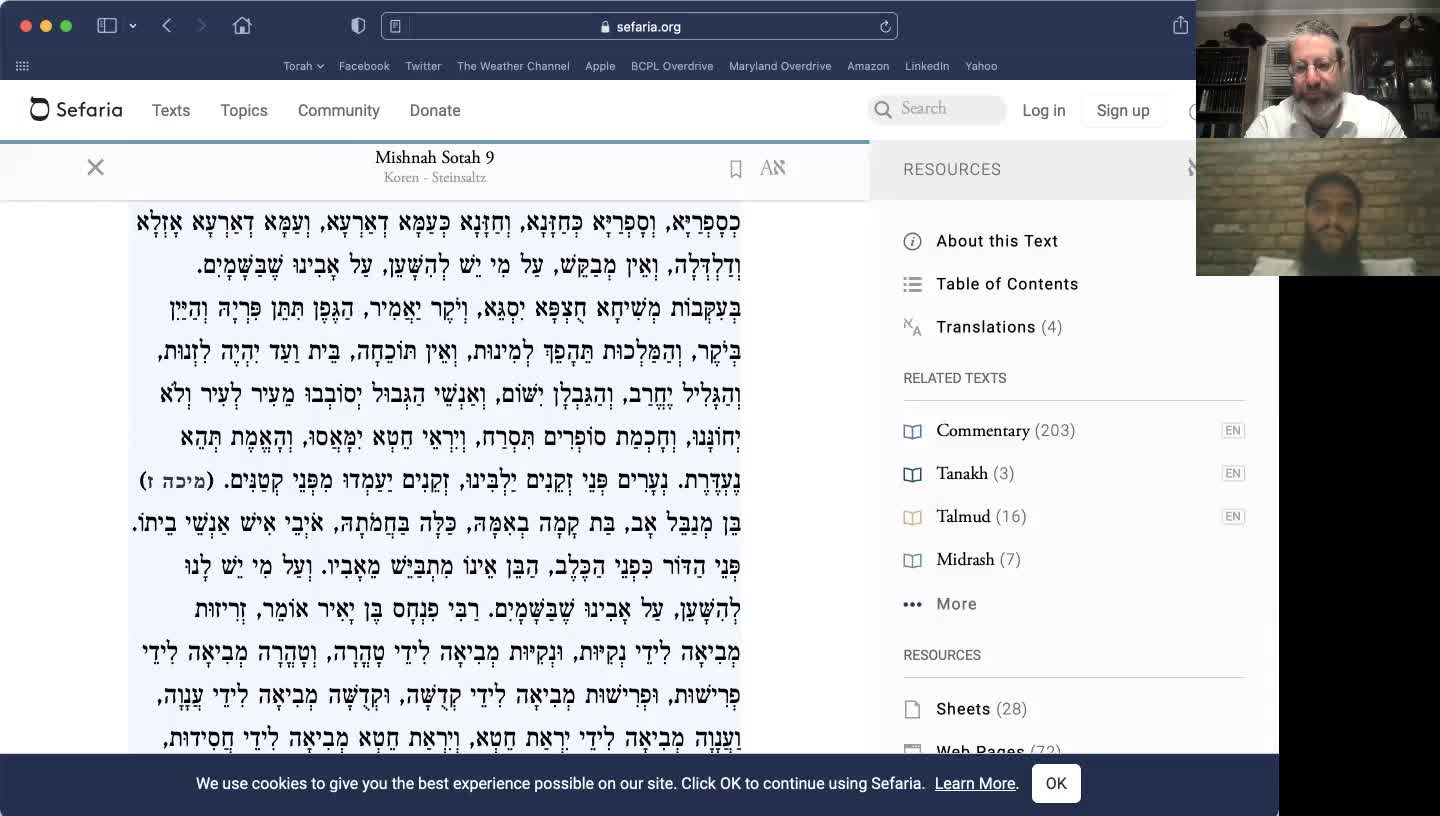This screenshot has height=816, width=1440.
Task: Click the sefaria.org address bar
Action: tap(639, 27)
